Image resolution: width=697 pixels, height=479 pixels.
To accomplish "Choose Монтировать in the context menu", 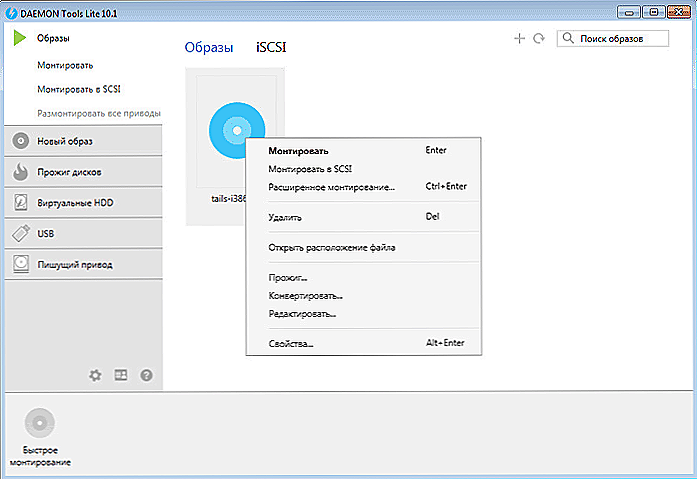I will 364,151.
